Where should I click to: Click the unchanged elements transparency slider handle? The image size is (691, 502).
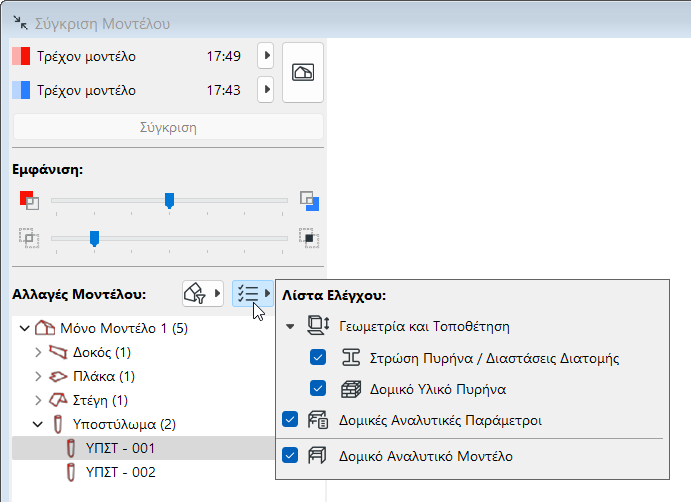pyautogui.click(x=94, y=238)
